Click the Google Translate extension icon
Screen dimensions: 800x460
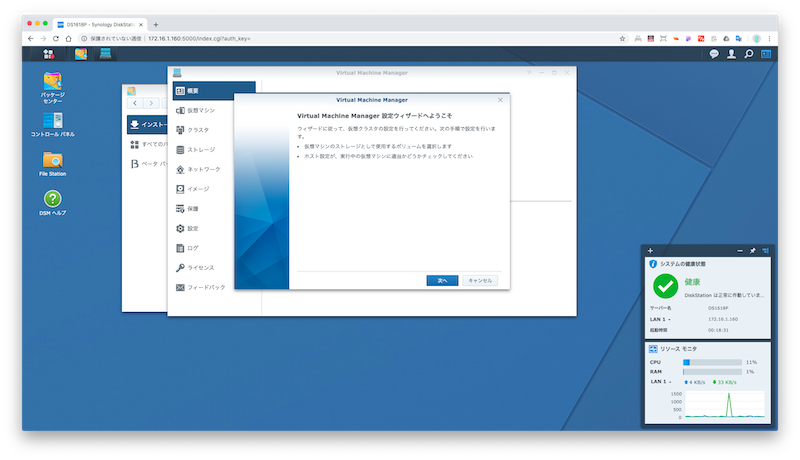click(738, 38)
